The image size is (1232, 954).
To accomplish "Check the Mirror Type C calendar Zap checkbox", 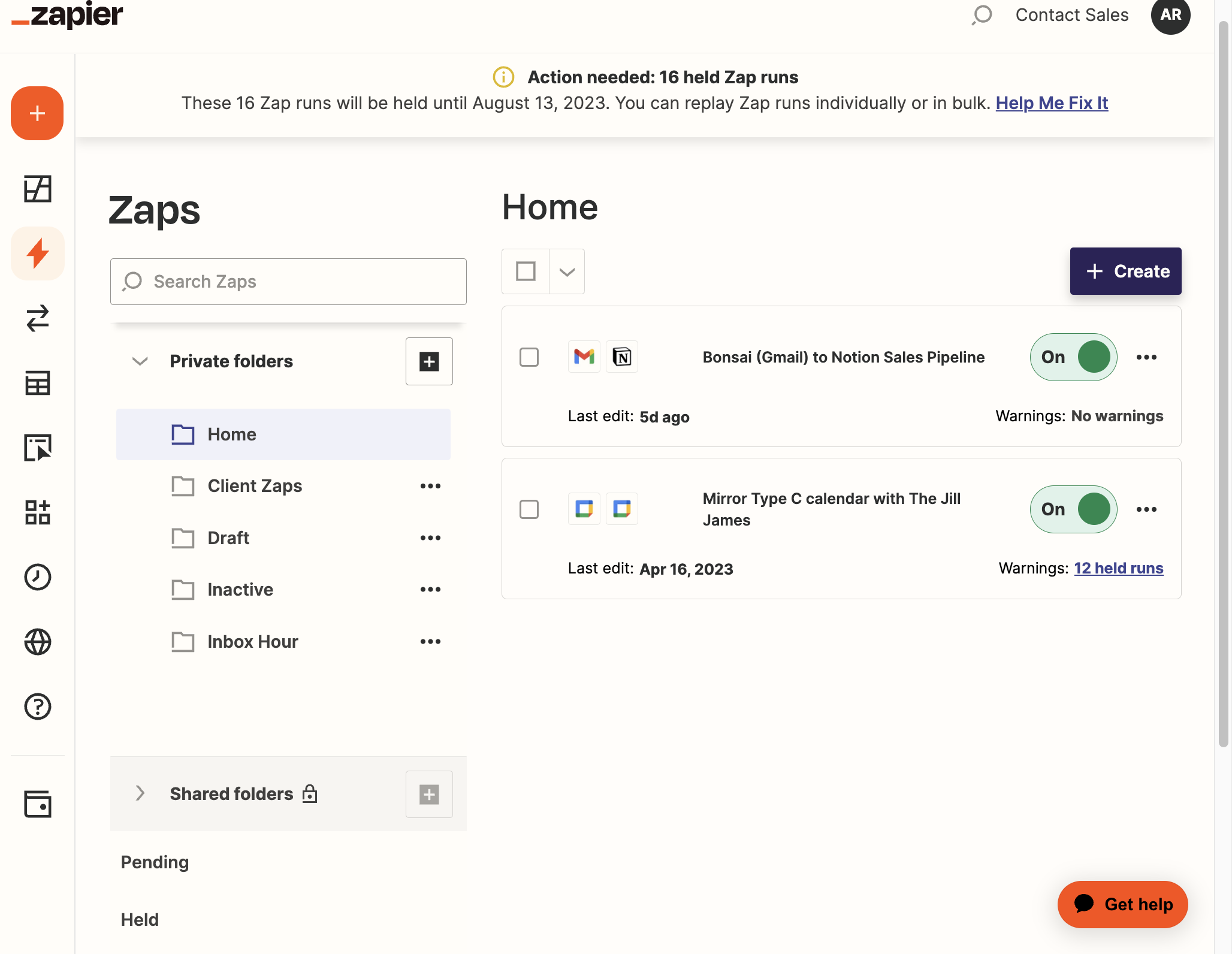I will pyautogui.click(x=529, y=509).
